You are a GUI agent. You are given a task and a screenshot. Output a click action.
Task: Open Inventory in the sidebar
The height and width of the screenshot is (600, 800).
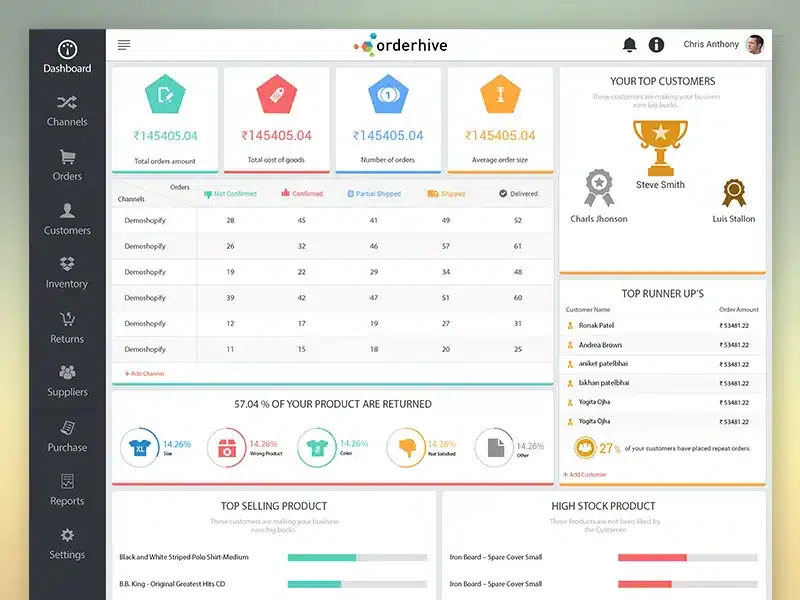click(67, 273)
